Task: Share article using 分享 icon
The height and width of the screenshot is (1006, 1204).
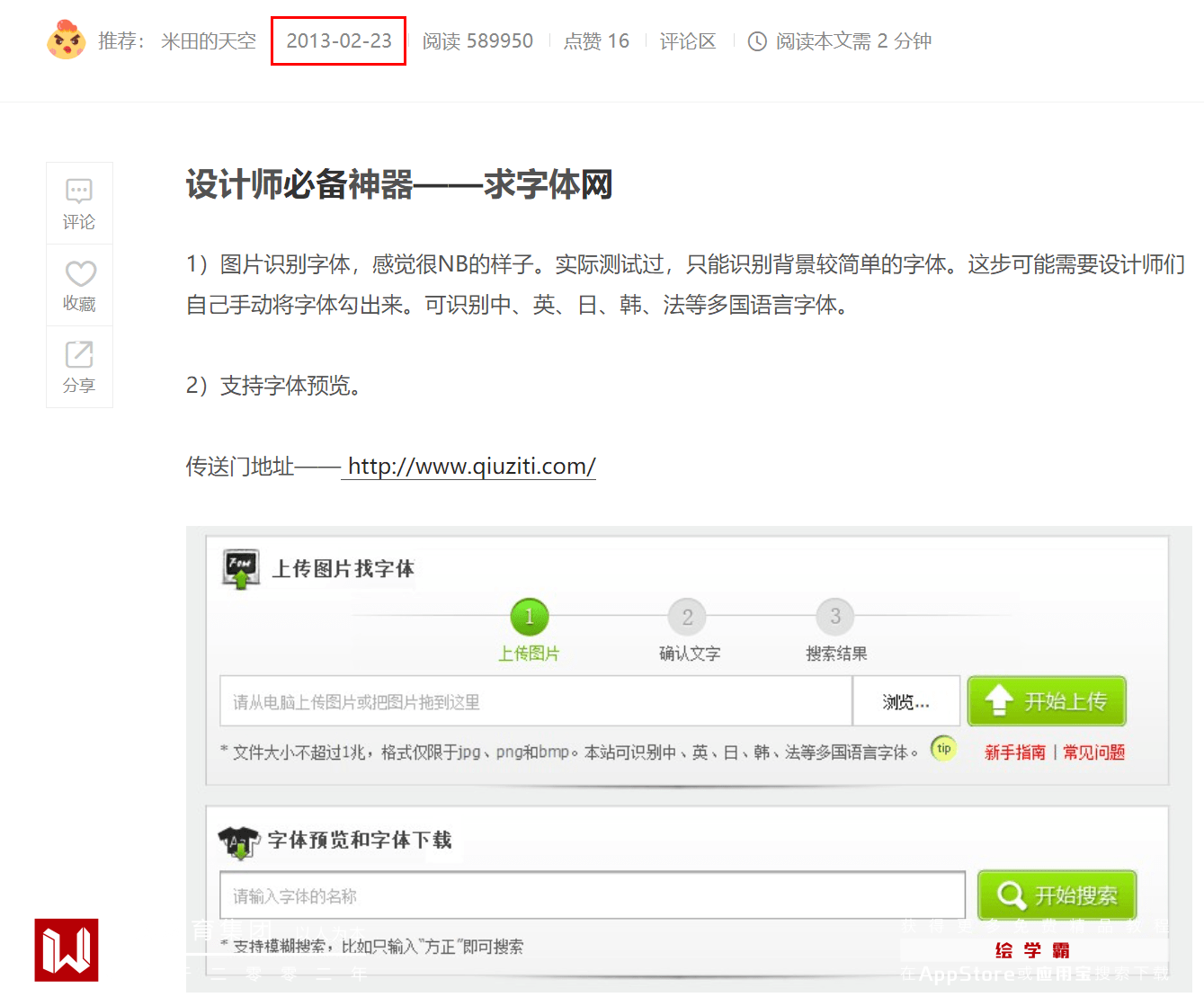Action: click(79, 367)
